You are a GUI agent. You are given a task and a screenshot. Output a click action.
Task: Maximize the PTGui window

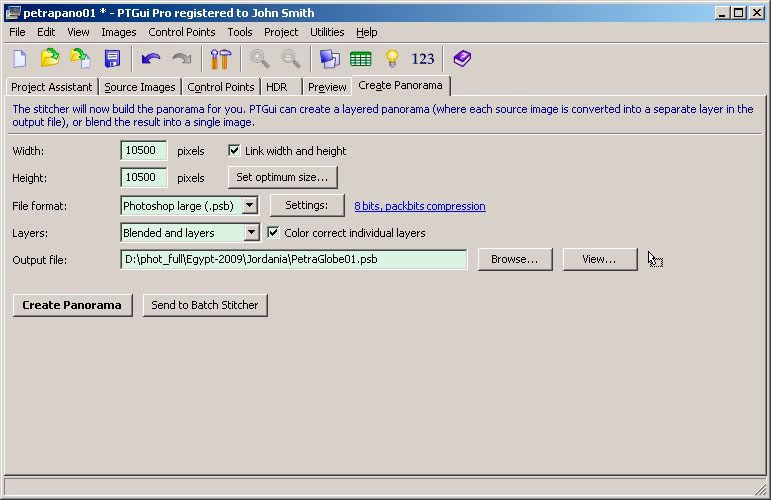[739, 13]
